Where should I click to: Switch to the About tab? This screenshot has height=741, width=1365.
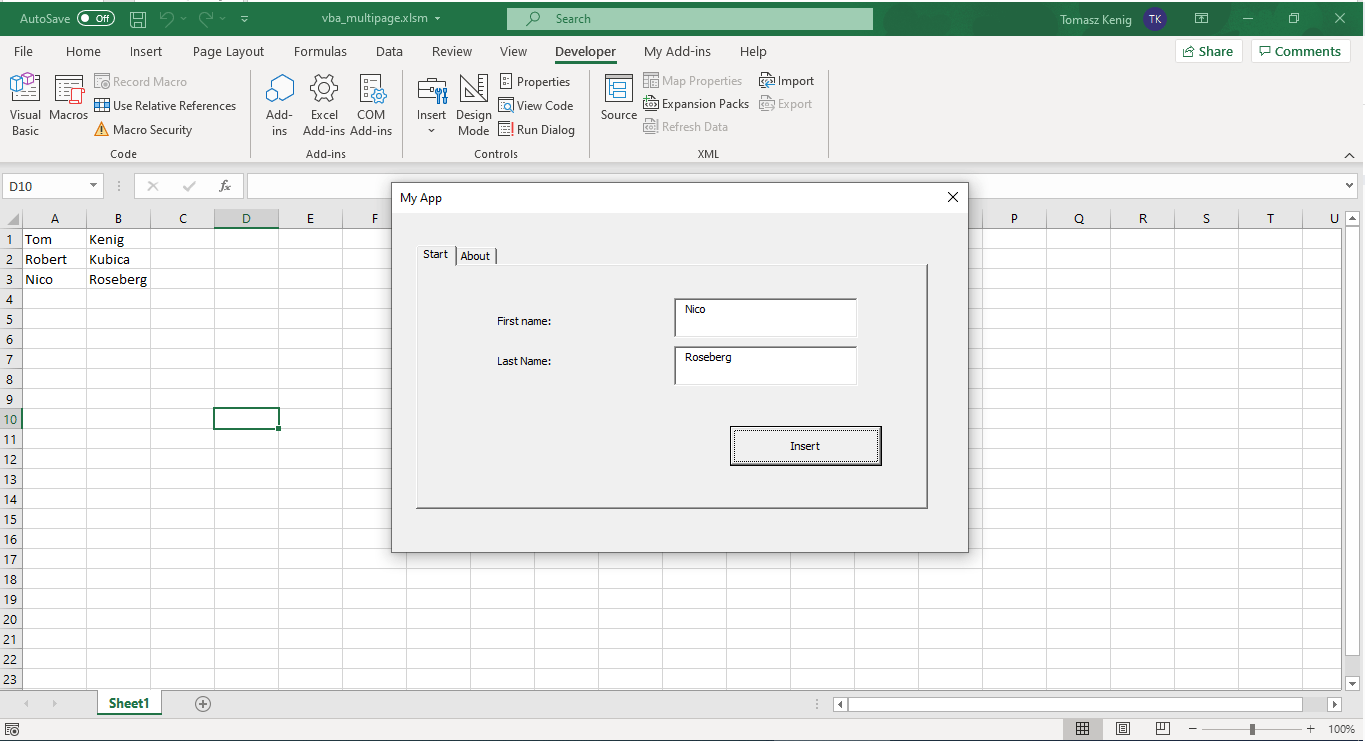[476, 256]
